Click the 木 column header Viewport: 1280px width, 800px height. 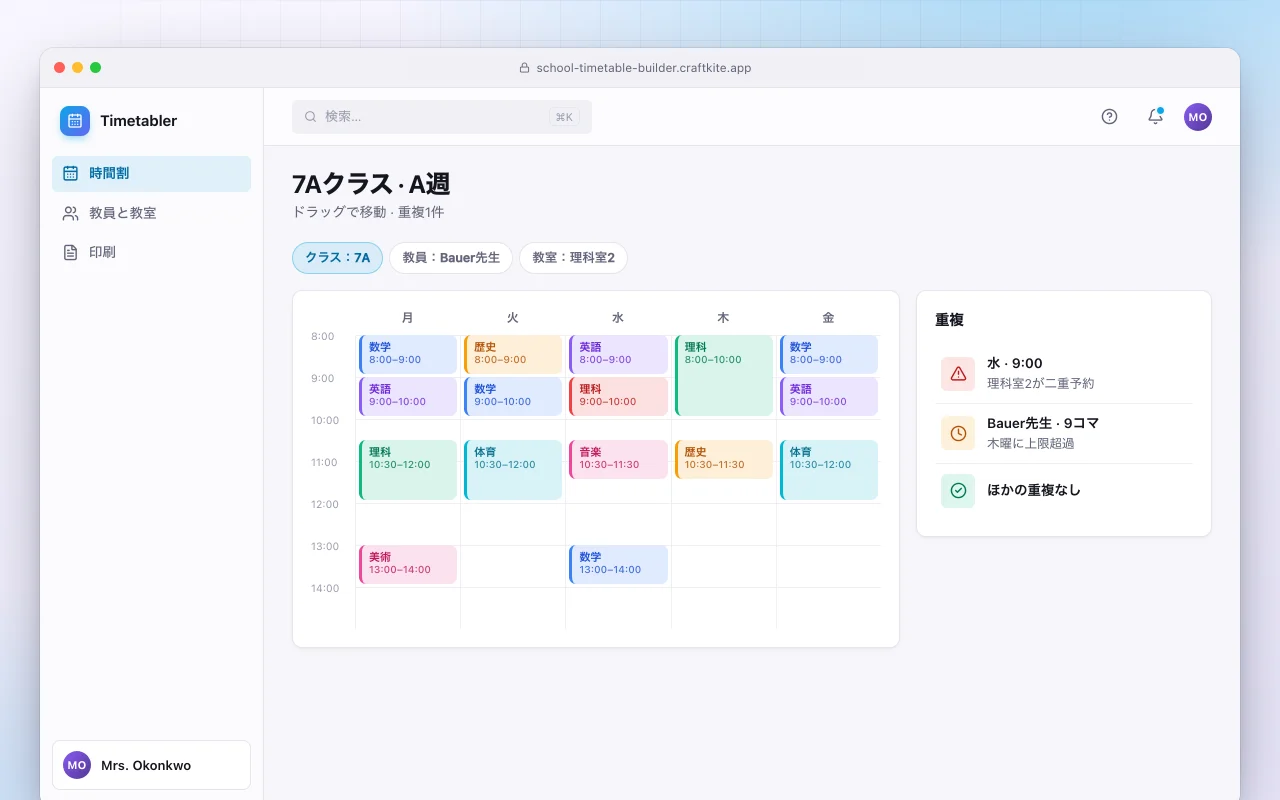(723, 318)
